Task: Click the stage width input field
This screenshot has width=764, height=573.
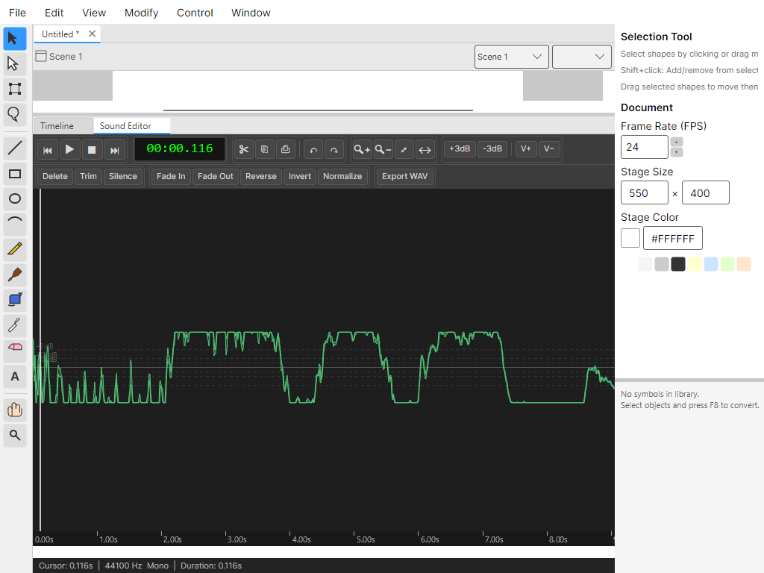Action: pos(645,193)
